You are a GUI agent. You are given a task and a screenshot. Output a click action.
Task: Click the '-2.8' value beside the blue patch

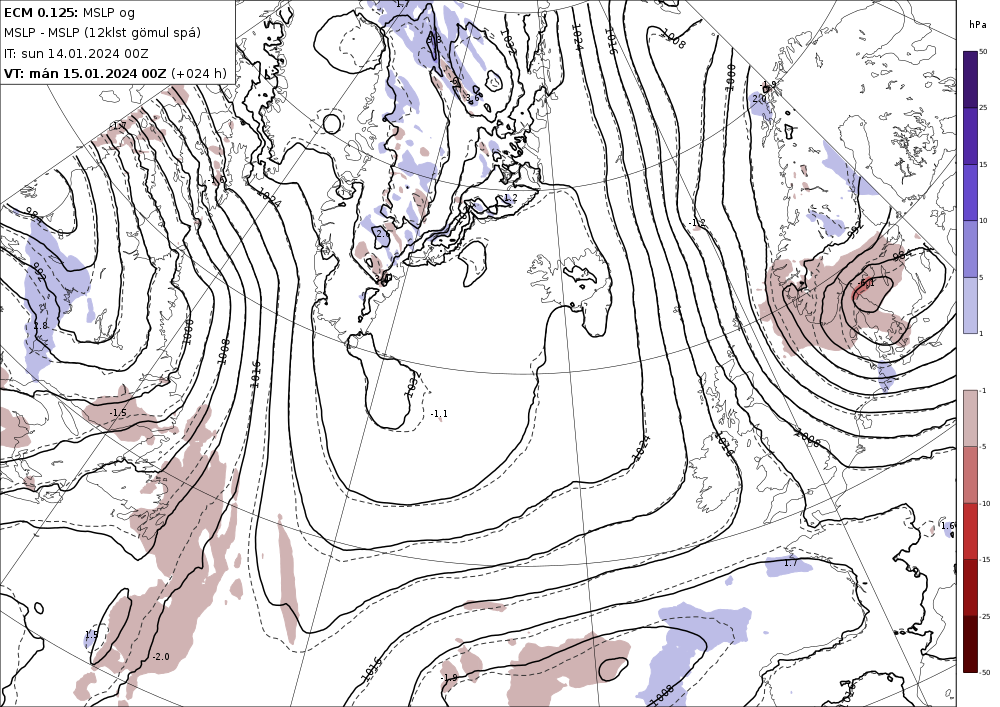(x=39, y=326)
